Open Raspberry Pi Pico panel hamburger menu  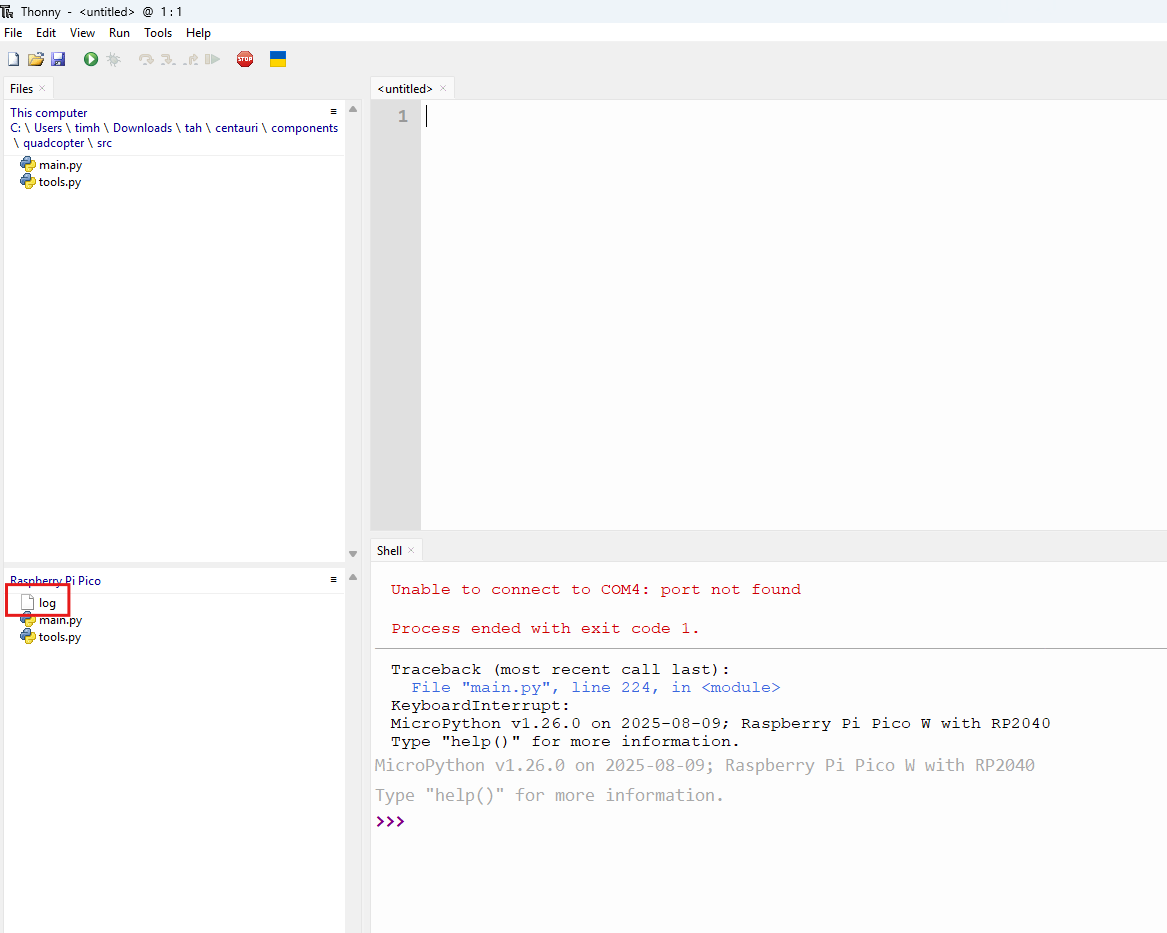[x=333, y=580]
